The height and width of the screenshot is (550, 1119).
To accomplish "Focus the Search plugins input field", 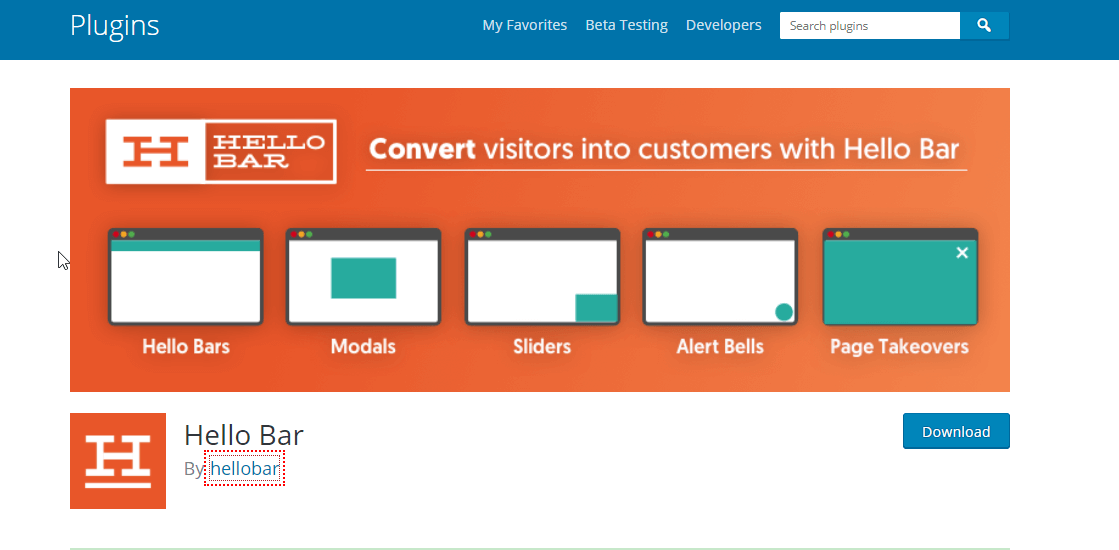I will point(870,26).
